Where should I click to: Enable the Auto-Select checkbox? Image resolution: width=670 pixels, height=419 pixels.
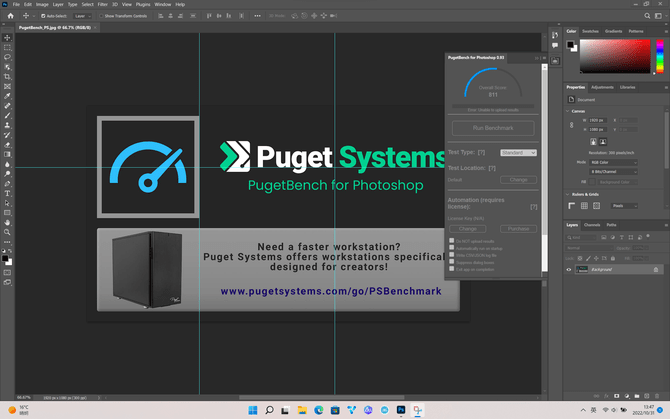click(43, 16)
